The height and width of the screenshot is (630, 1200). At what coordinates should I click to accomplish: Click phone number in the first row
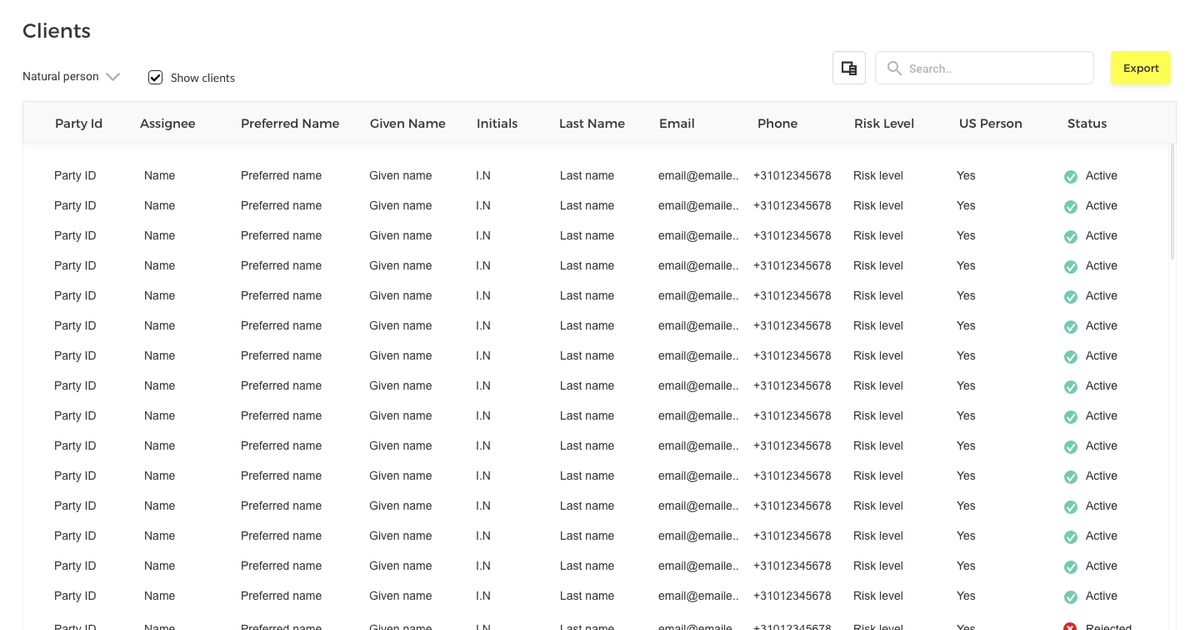(x=791, y=176)
